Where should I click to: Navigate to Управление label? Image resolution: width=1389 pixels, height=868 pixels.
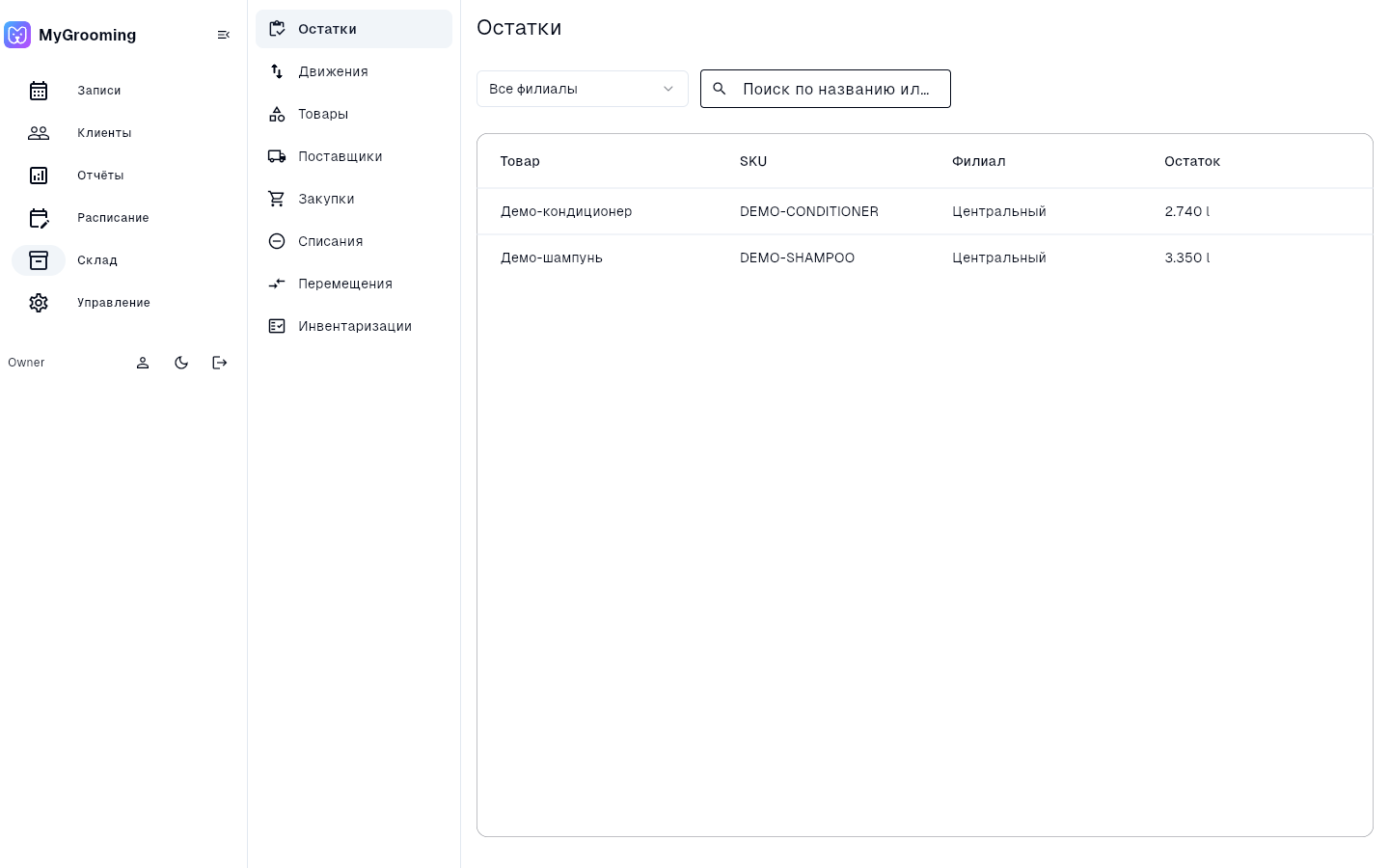(x=114, y=303)
